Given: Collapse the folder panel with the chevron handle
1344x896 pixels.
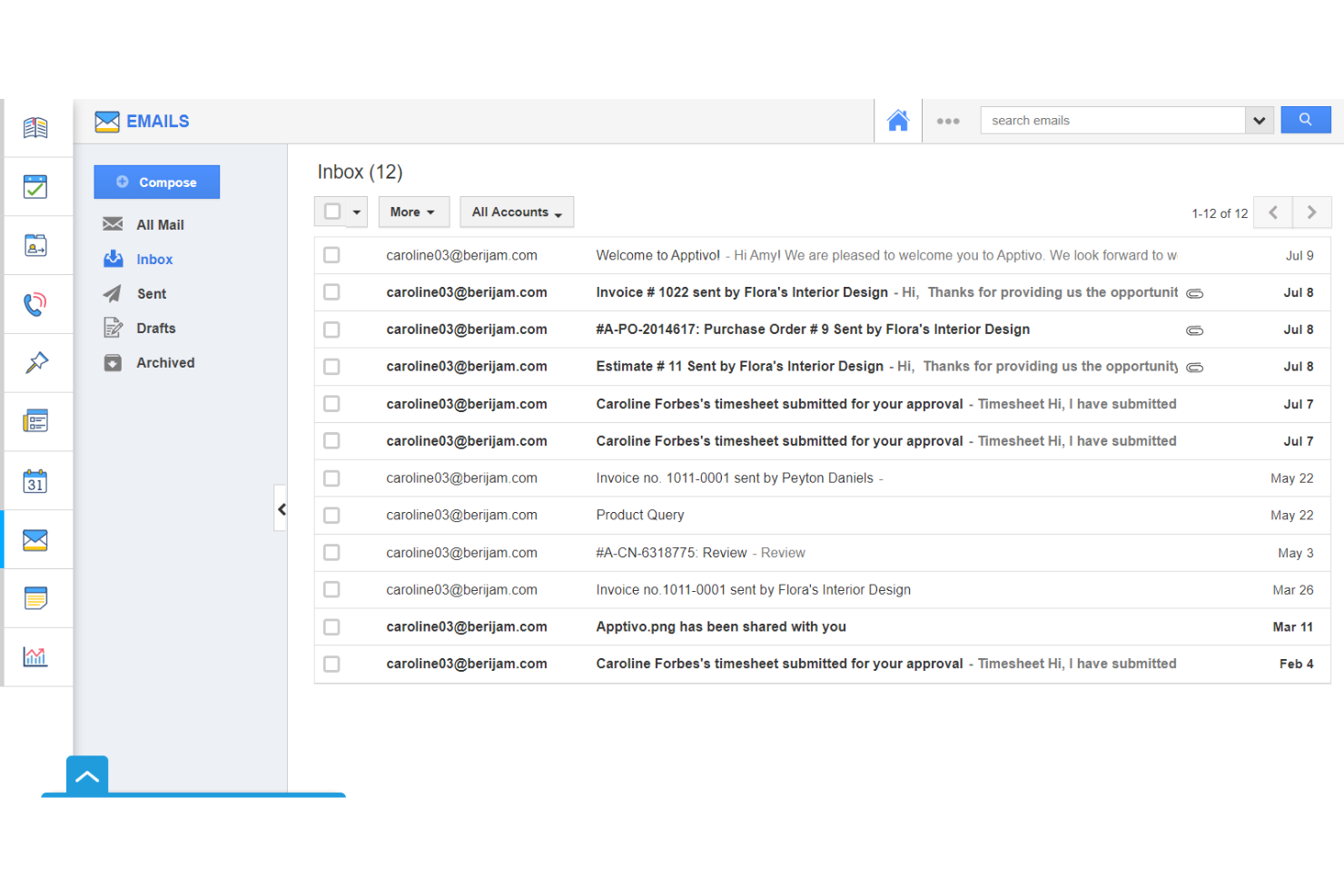Looking at the screenshot, I should [x=282, y=509].
